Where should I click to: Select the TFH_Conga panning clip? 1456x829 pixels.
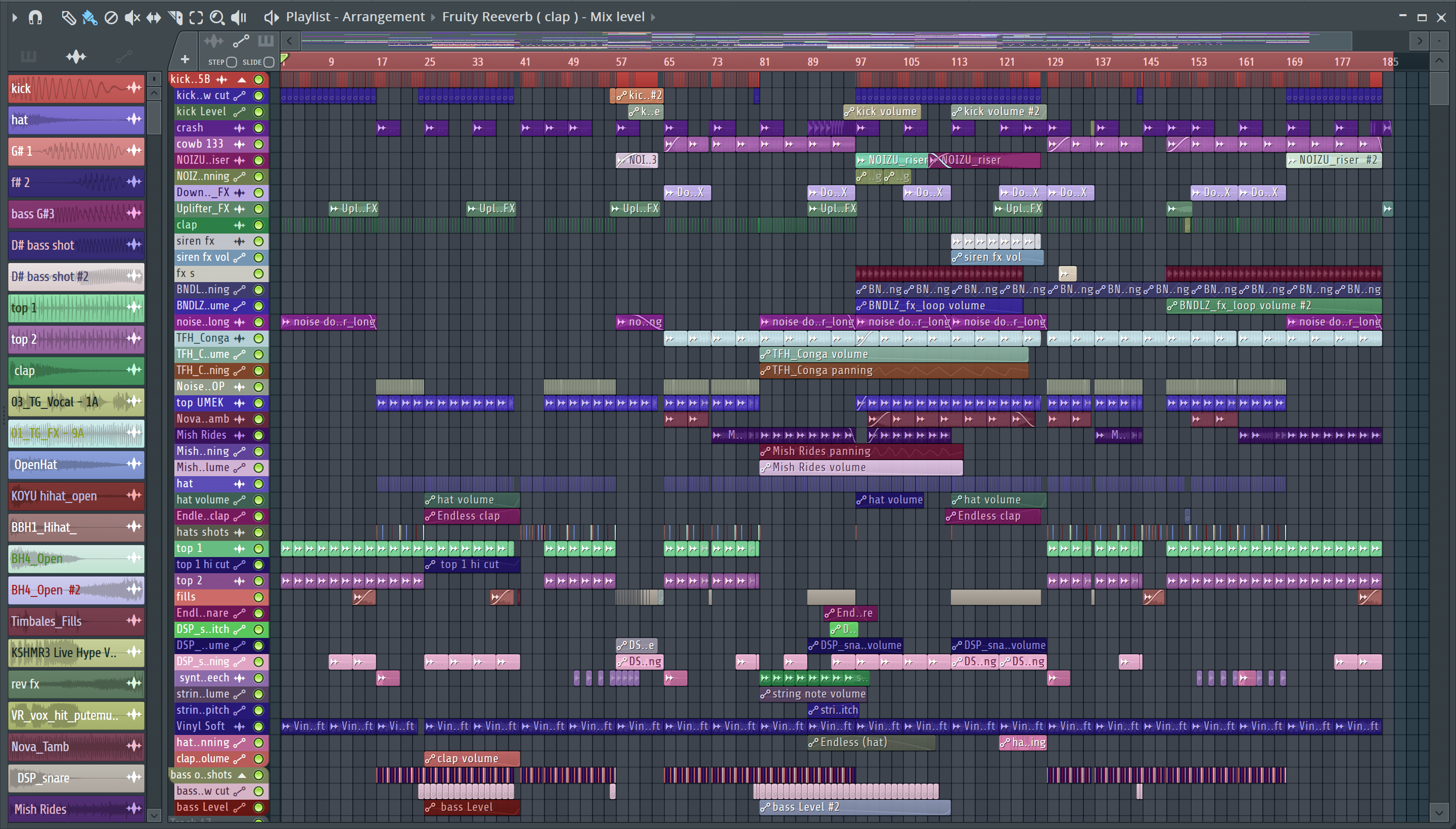[x=894, y=371]
